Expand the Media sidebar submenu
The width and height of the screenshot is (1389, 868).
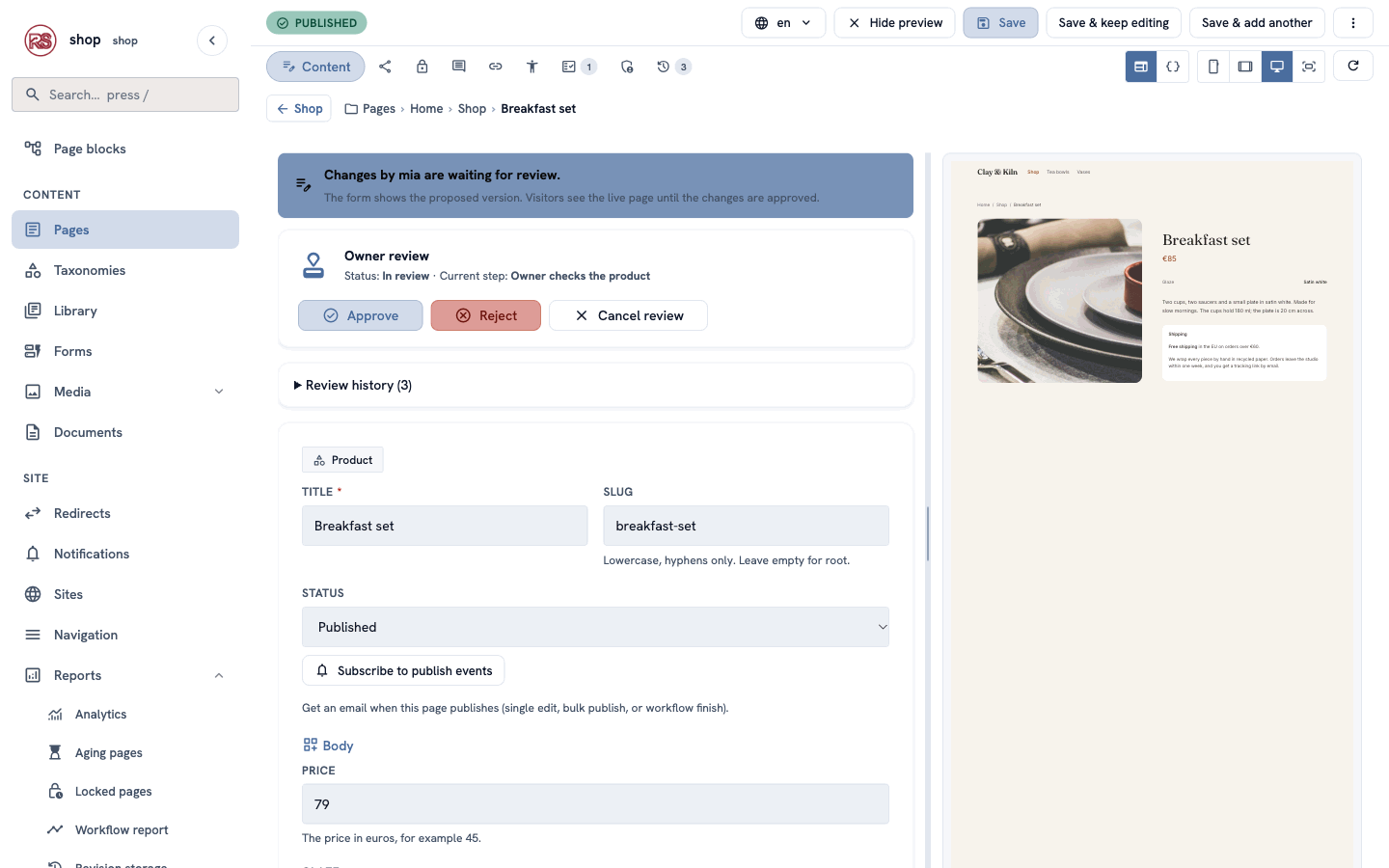coord(219,392)
